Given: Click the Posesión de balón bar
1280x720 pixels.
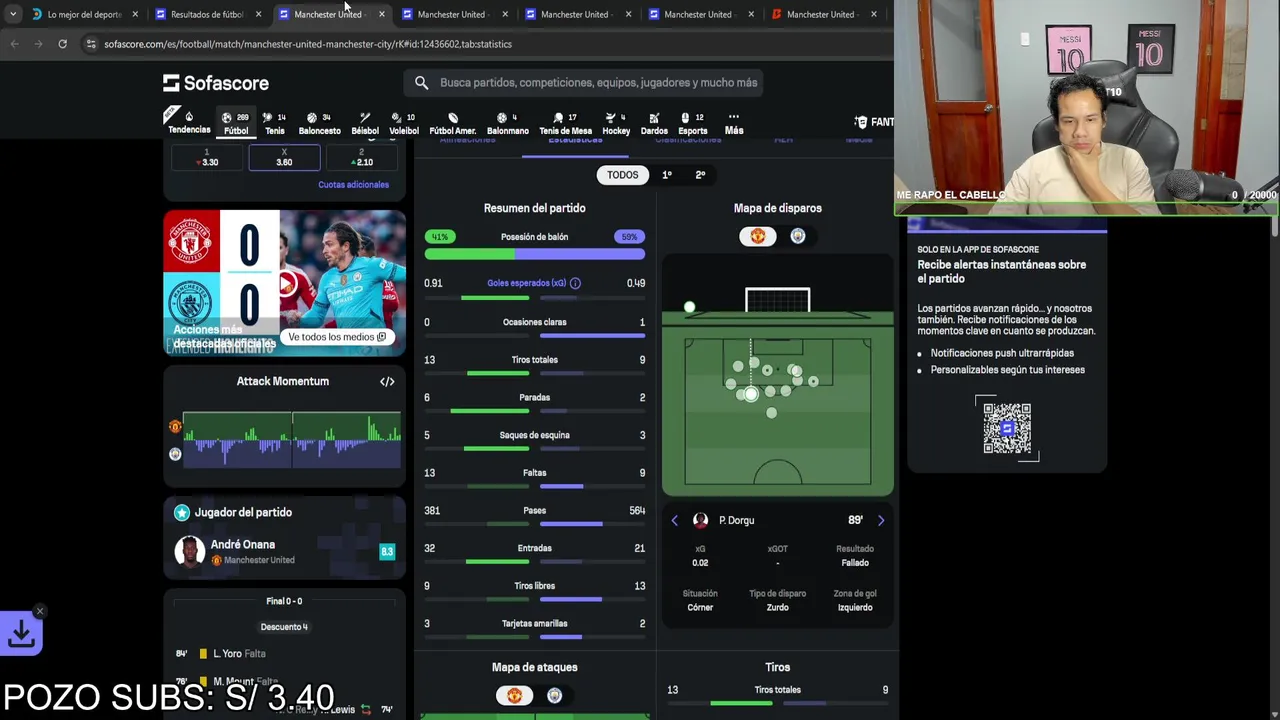Looking at the screenshot, I should tap(534, 254).
